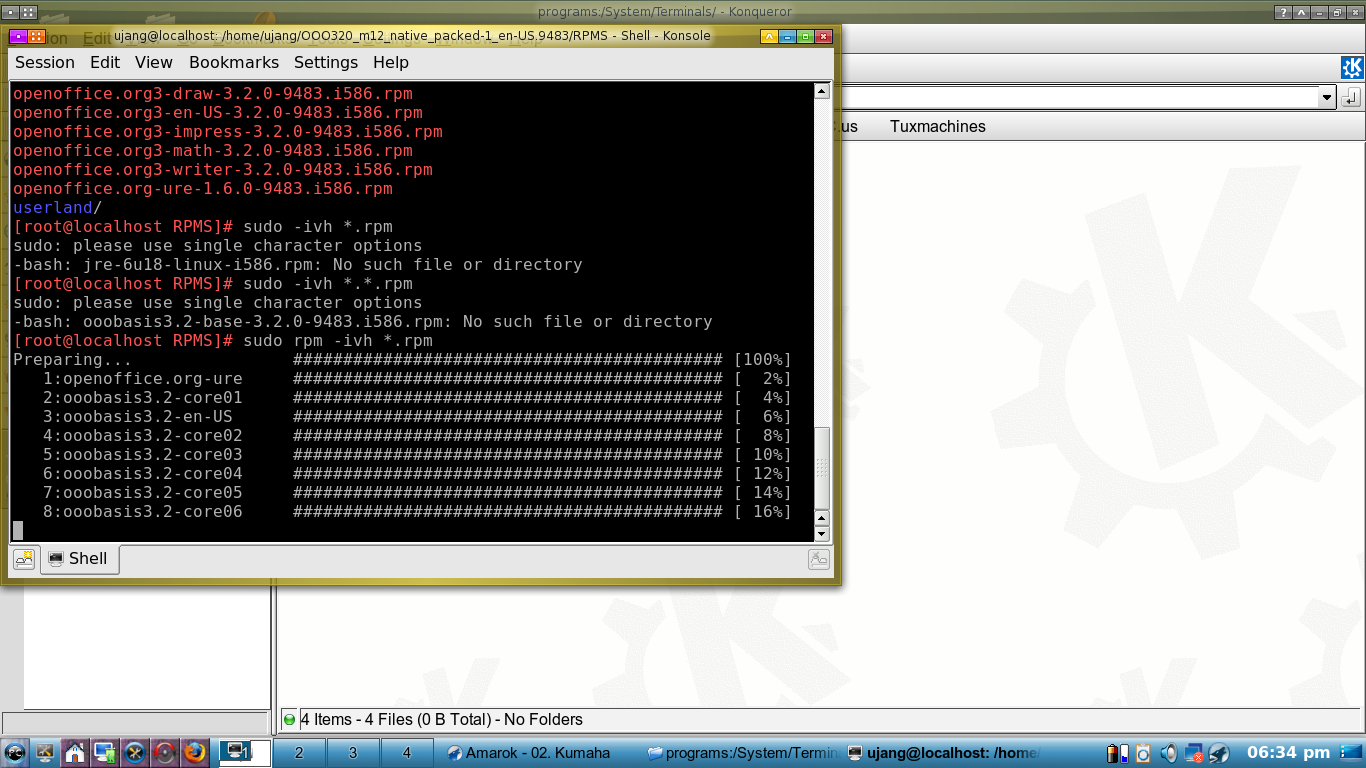1366x768 pixels.
Task: Click the network disconnected tray icon
Action: click(x=1194, y=753)
